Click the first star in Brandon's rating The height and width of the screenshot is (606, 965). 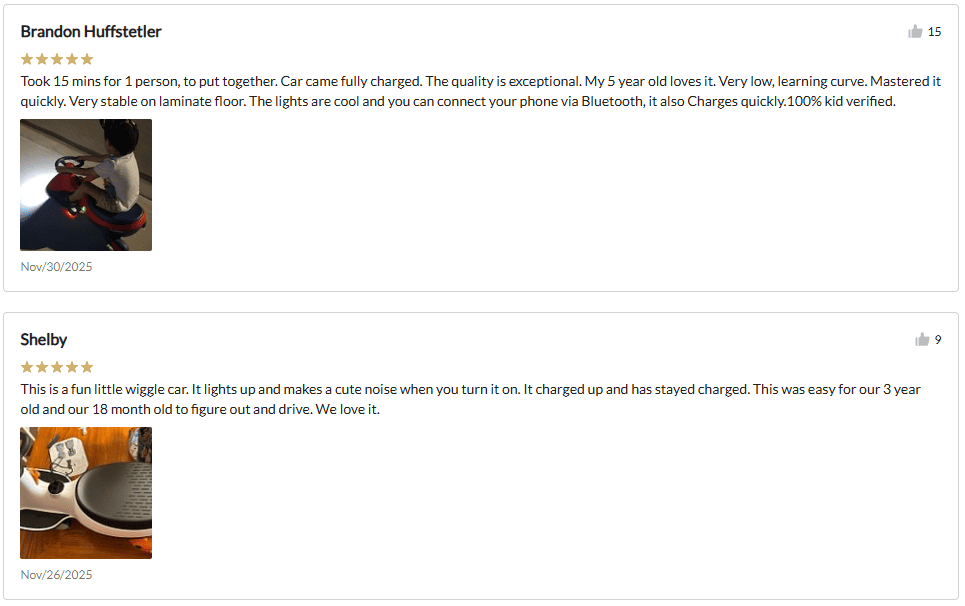27,59
